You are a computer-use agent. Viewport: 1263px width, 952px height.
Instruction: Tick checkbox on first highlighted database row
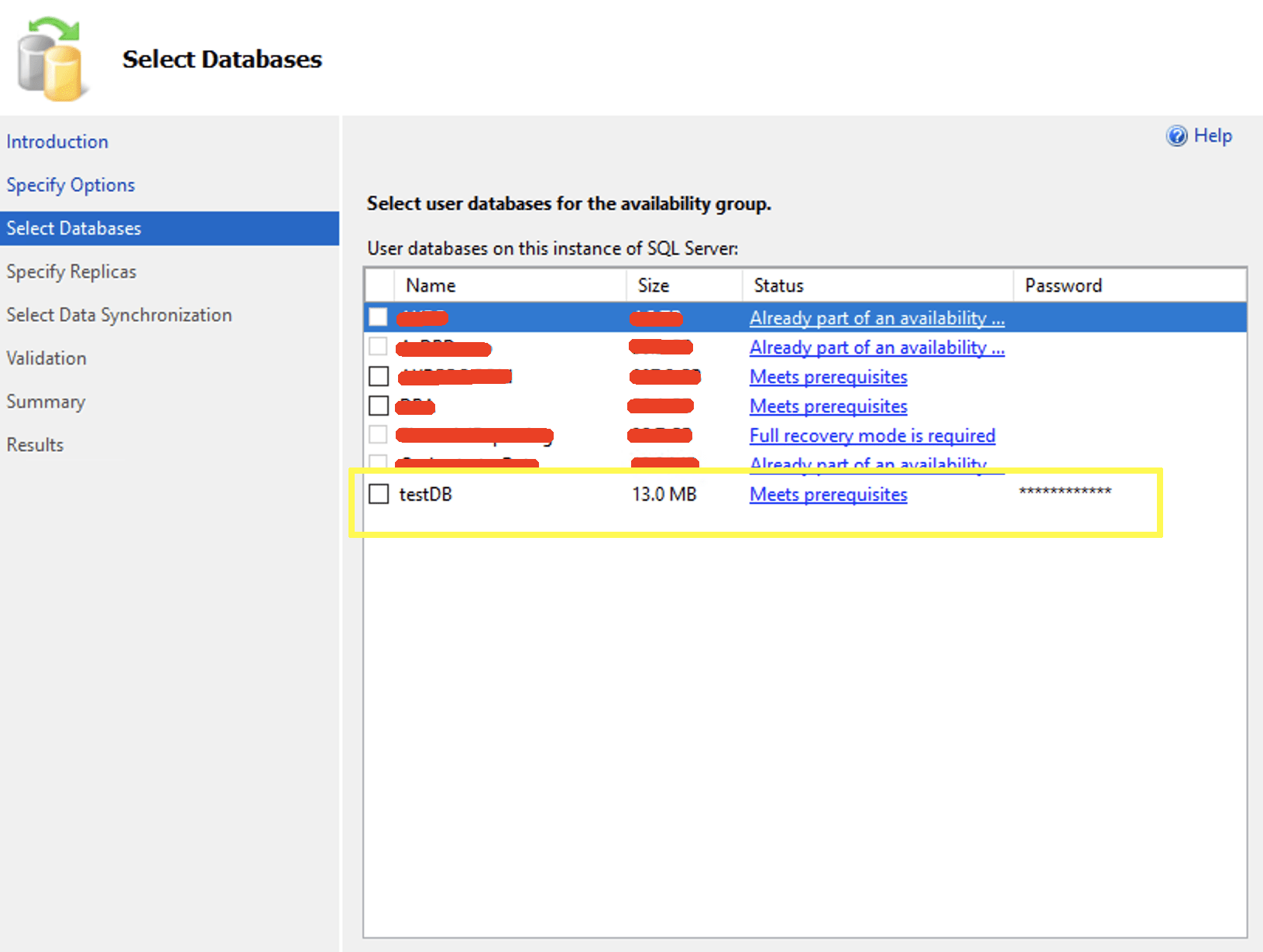point(378,317)
